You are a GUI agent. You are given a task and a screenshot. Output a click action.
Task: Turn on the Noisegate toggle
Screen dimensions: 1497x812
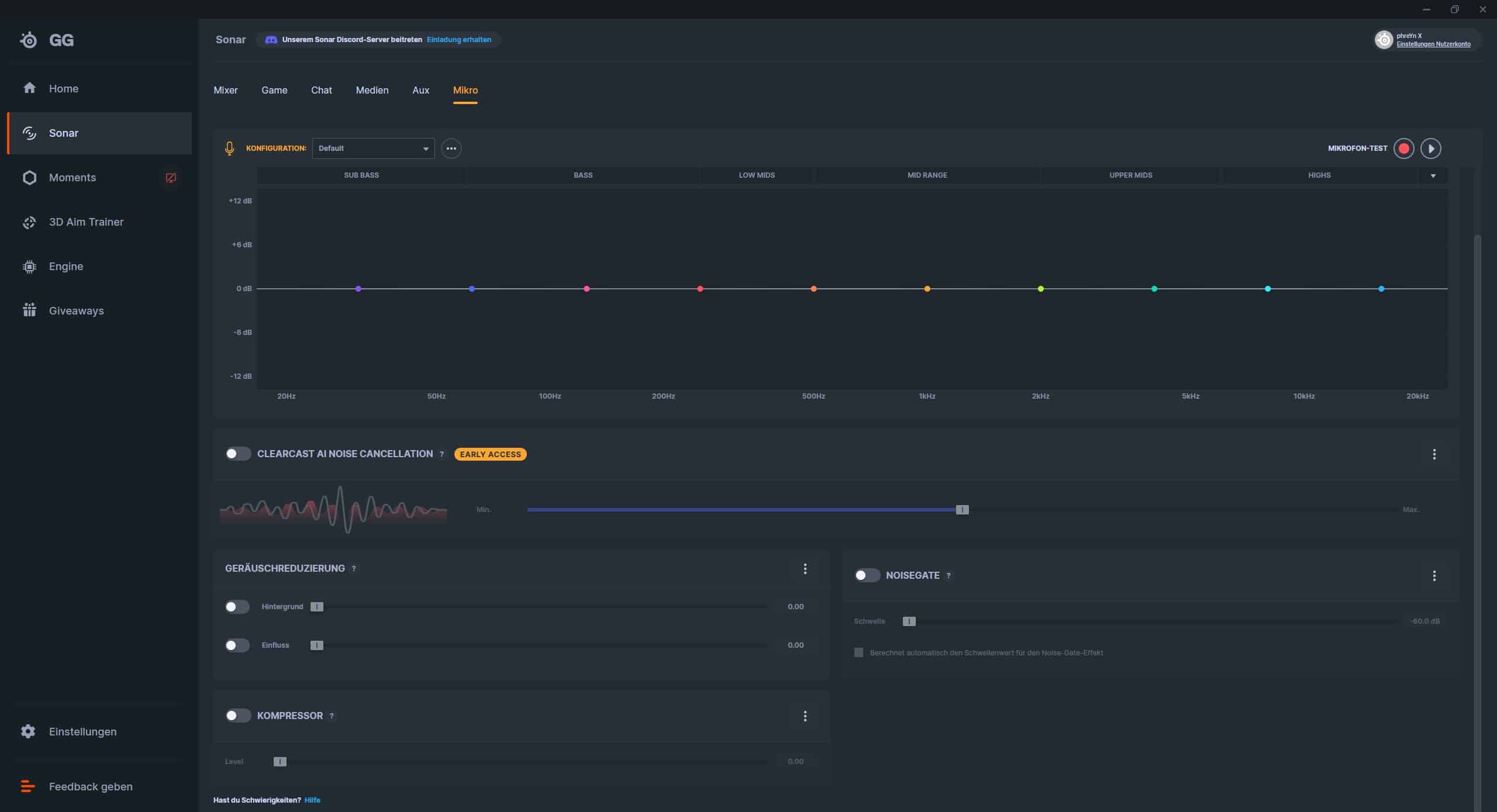867,575
